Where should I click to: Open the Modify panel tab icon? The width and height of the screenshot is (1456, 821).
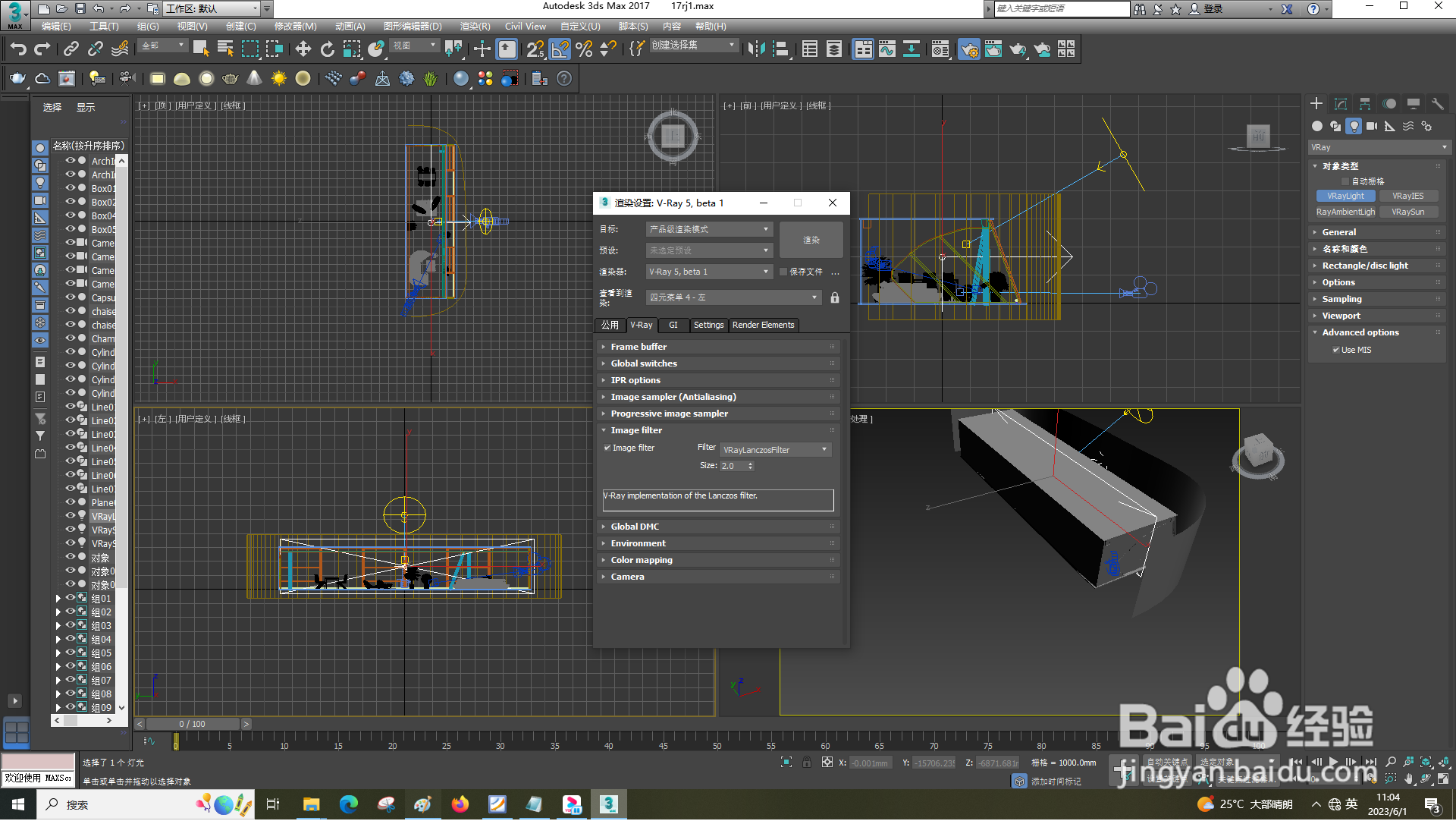(1341, 104)
